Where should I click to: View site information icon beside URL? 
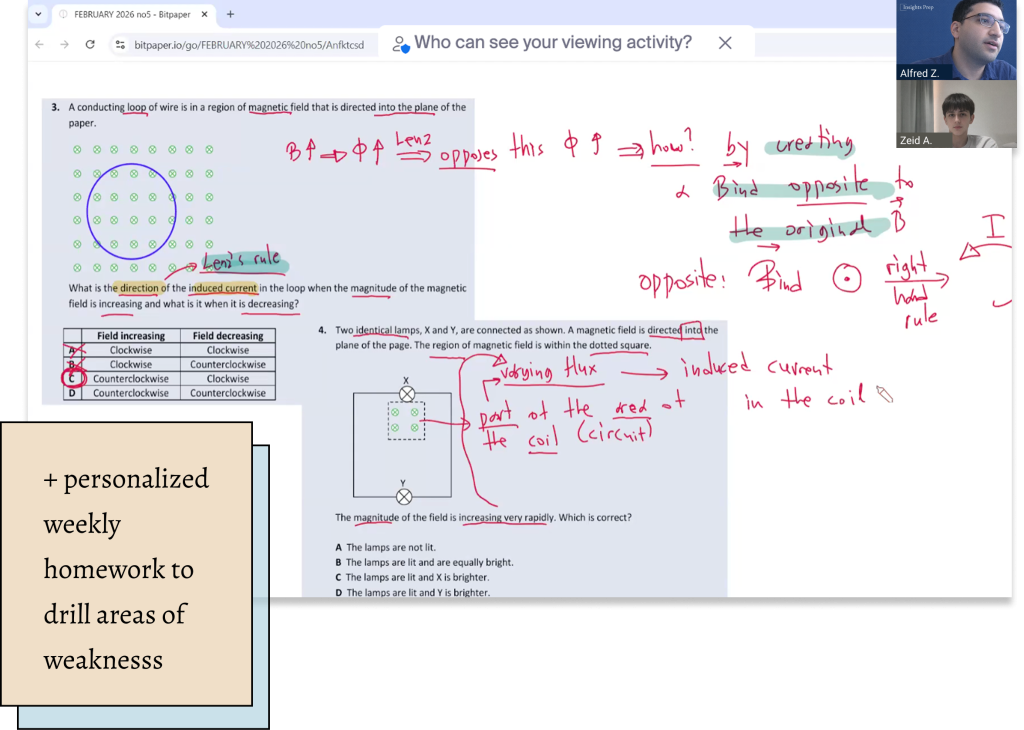click(x=120, y=44)
